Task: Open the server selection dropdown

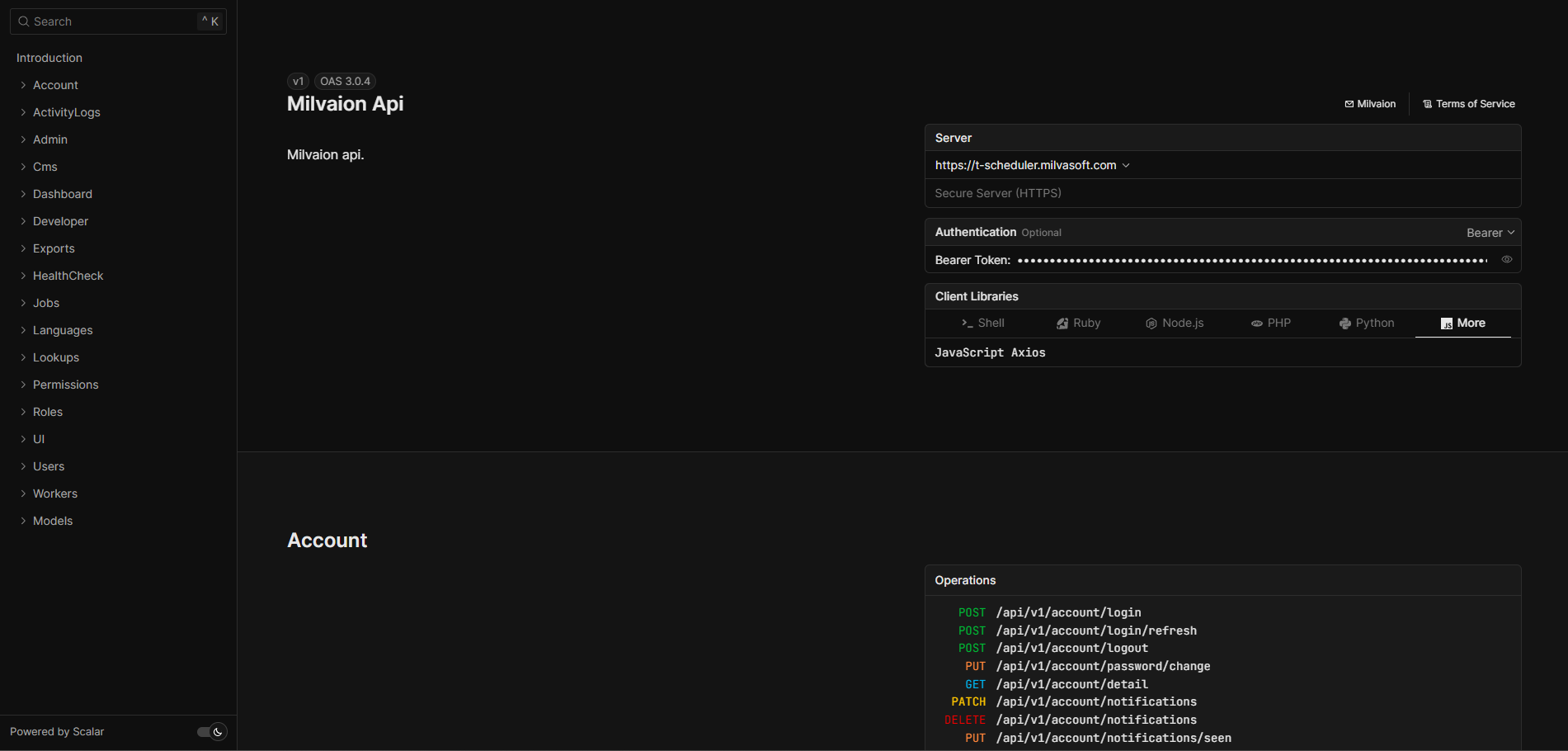Action: tap(1127, 165)
